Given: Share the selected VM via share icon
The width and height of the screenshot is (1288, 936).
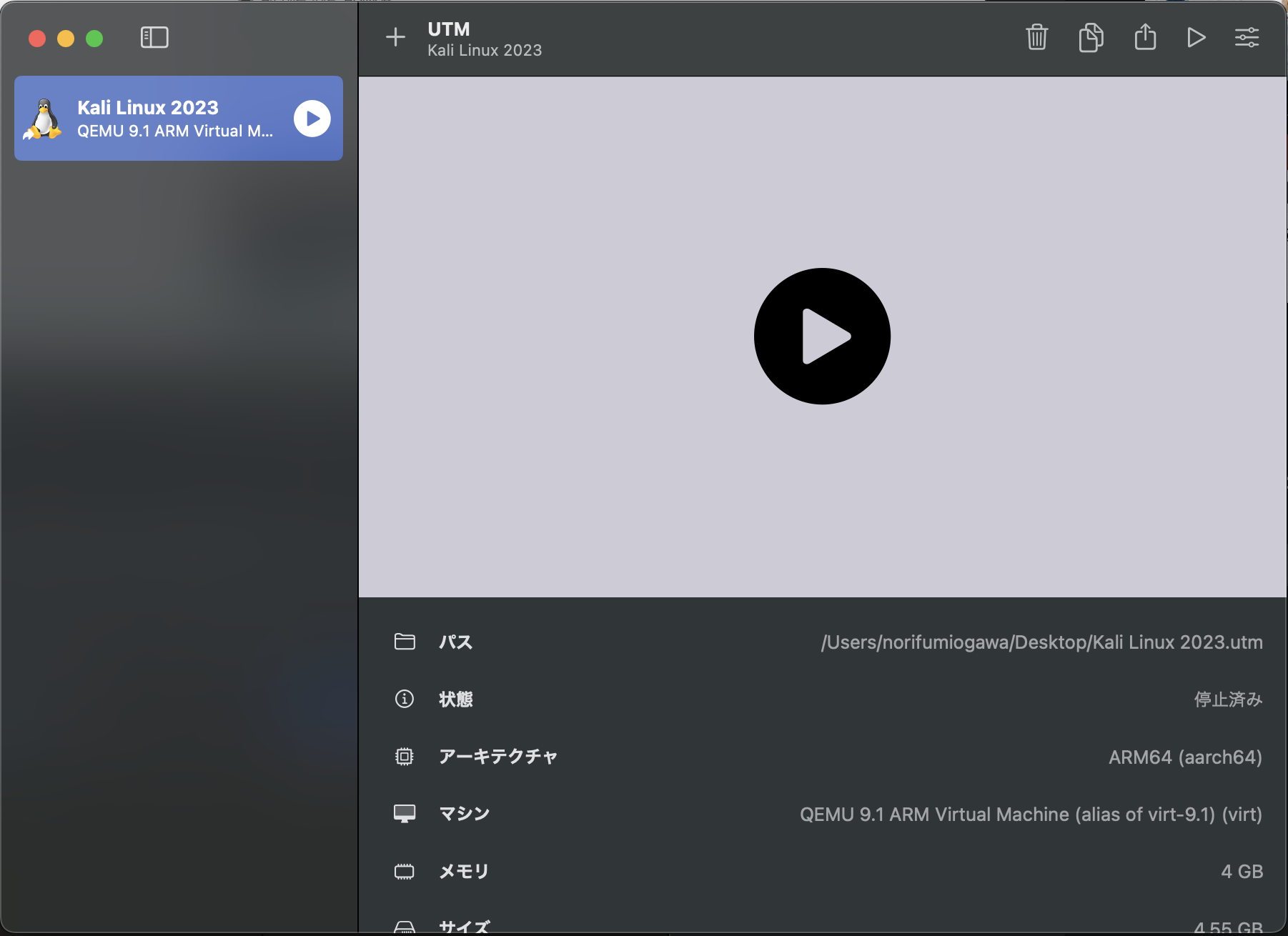Looking at the screenshot, I should coord(1145,36).
